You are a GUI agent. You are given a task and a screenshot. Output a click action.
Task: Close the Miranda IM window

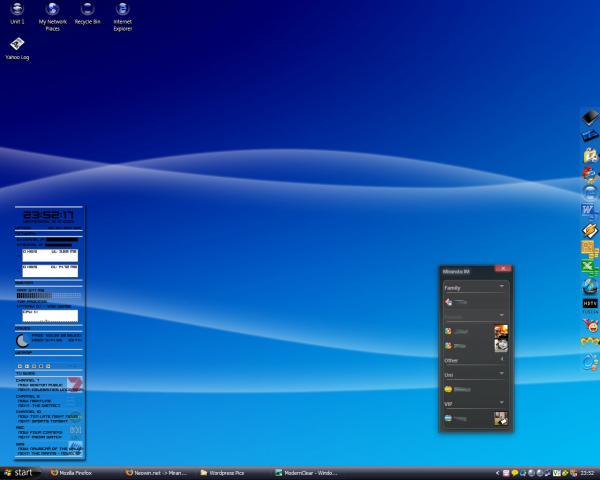pos(503,269)
